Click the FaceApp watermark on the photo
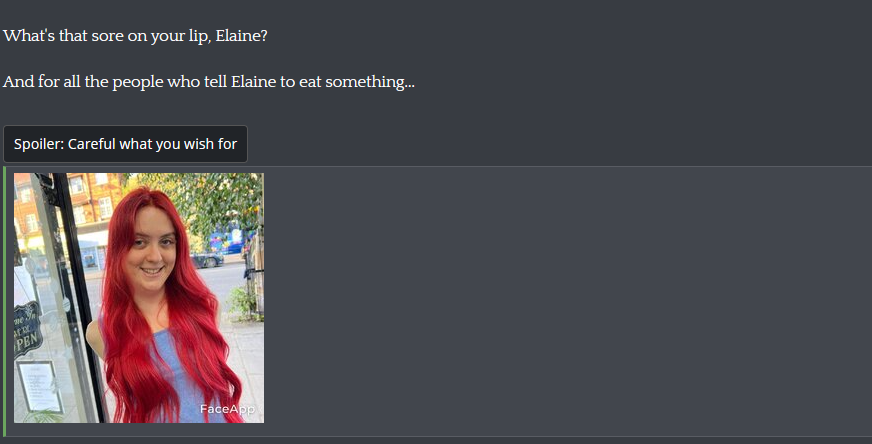 [227, 409]
